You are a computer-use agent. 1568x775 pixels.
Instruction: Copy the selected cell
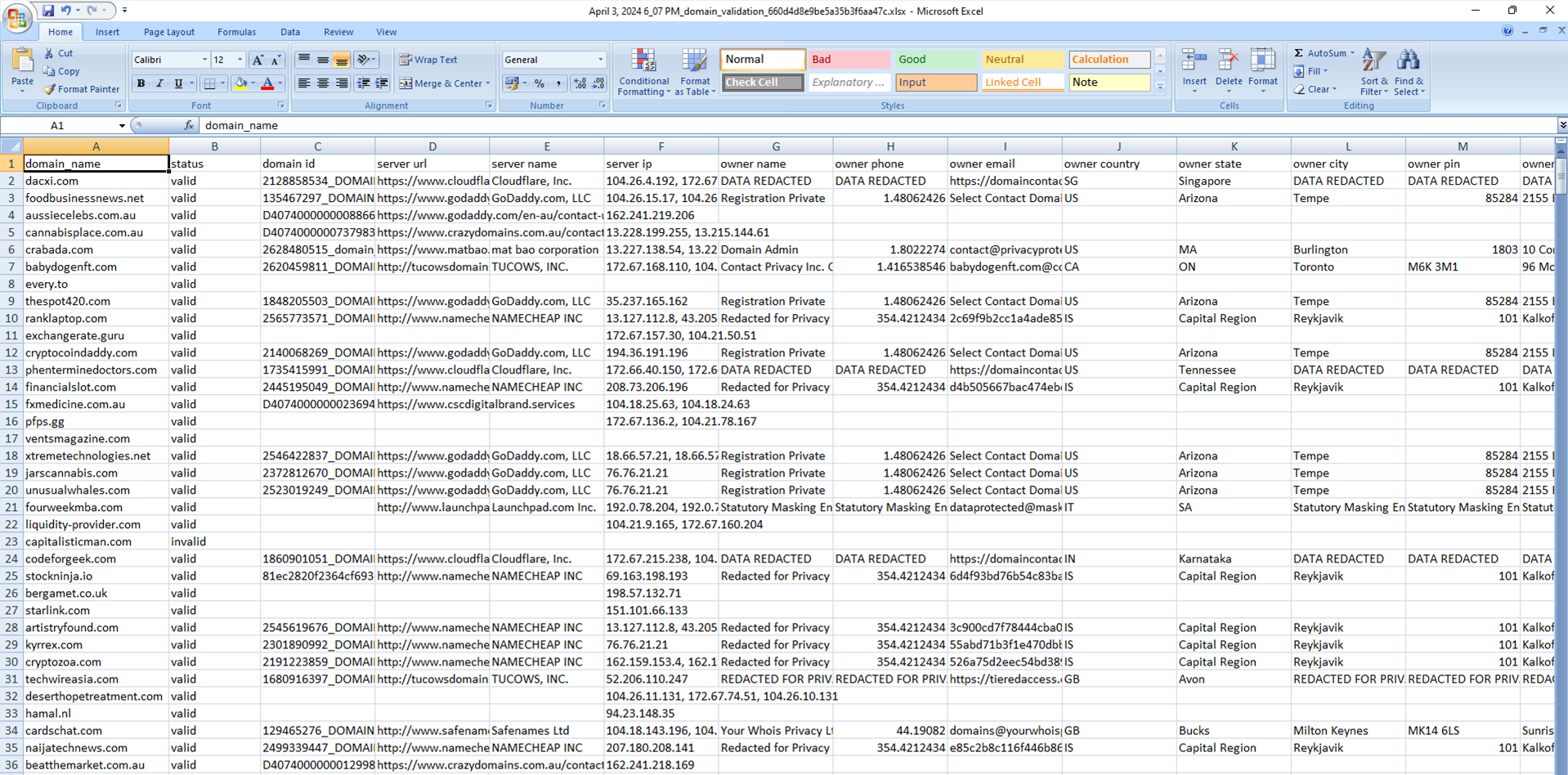pyautogui.click(x=62, y=71)
